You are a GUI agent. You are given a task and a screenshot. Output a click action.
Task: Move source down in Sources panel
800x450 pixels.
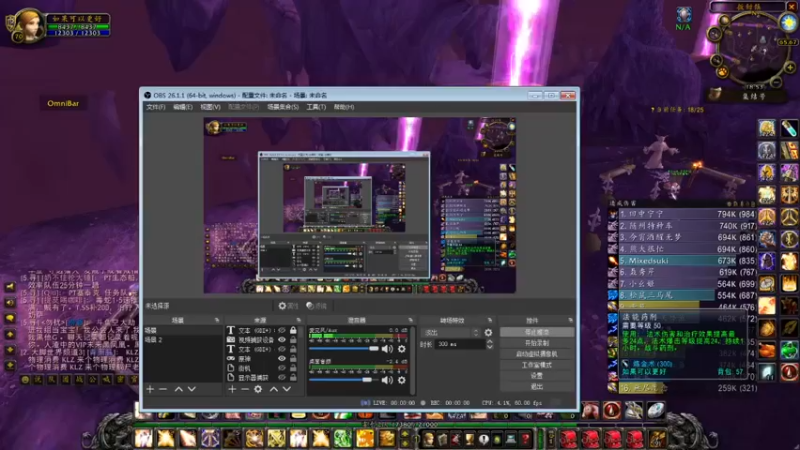tap(287, 389)
